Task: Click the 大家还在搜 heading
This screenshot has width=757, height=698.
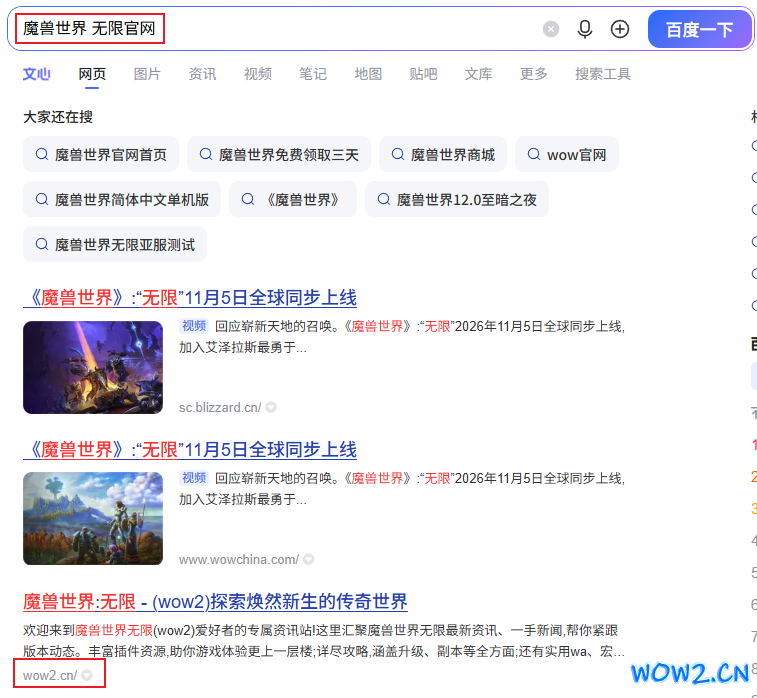Action: 58,117
